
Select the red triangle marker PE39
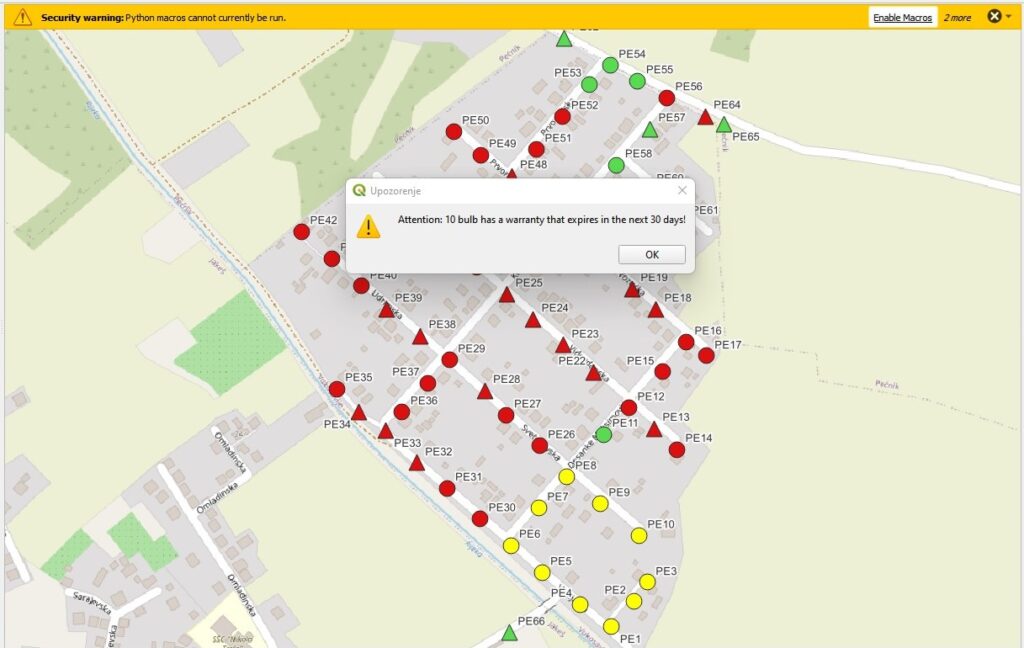387,310
